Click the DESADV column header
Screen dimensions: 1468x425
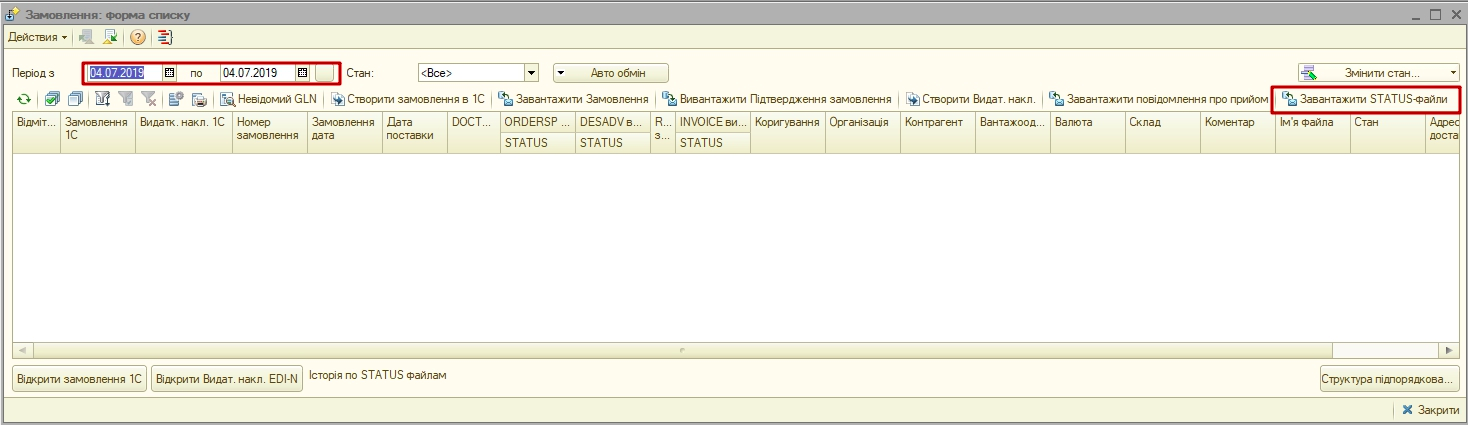[613, 122]
